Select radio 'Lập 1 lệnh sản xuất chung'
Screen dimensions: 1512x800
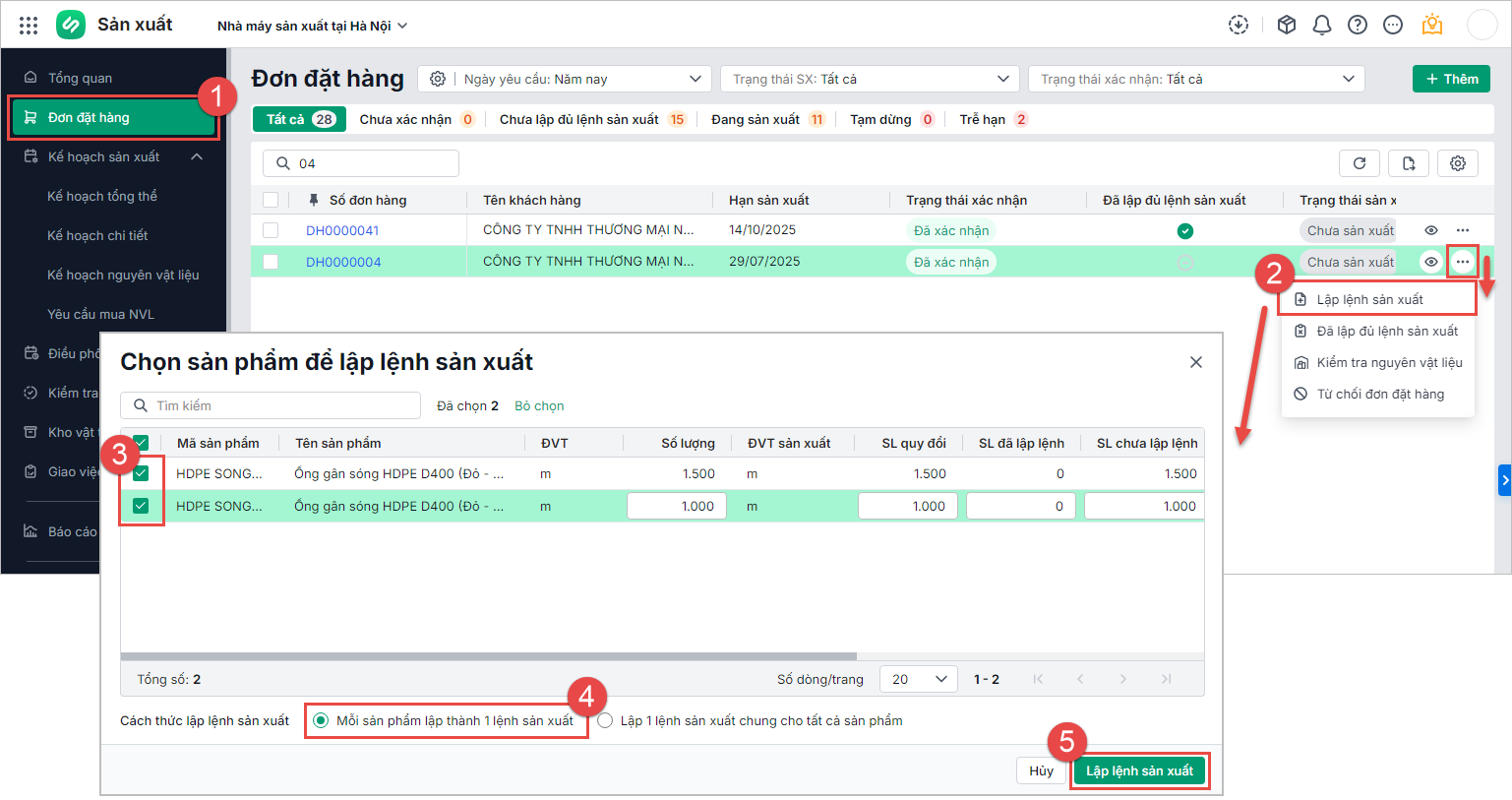(605, 721)
